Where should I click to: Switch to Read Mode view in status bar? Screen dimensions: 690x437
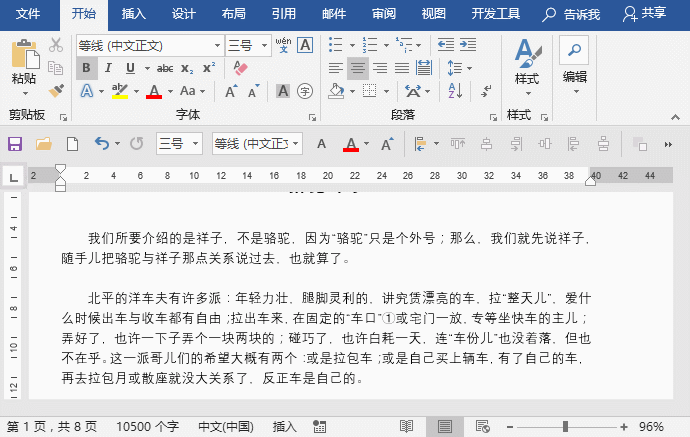(x=407, y=426)
